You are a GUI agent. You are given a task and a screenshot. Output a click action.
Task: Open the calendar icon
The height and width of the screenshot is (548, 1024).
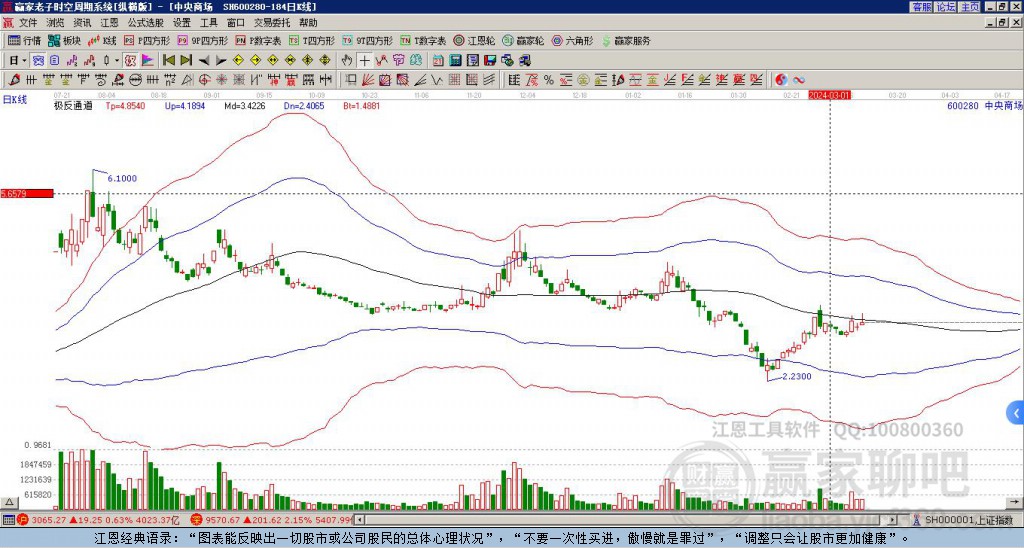point(438,61)
